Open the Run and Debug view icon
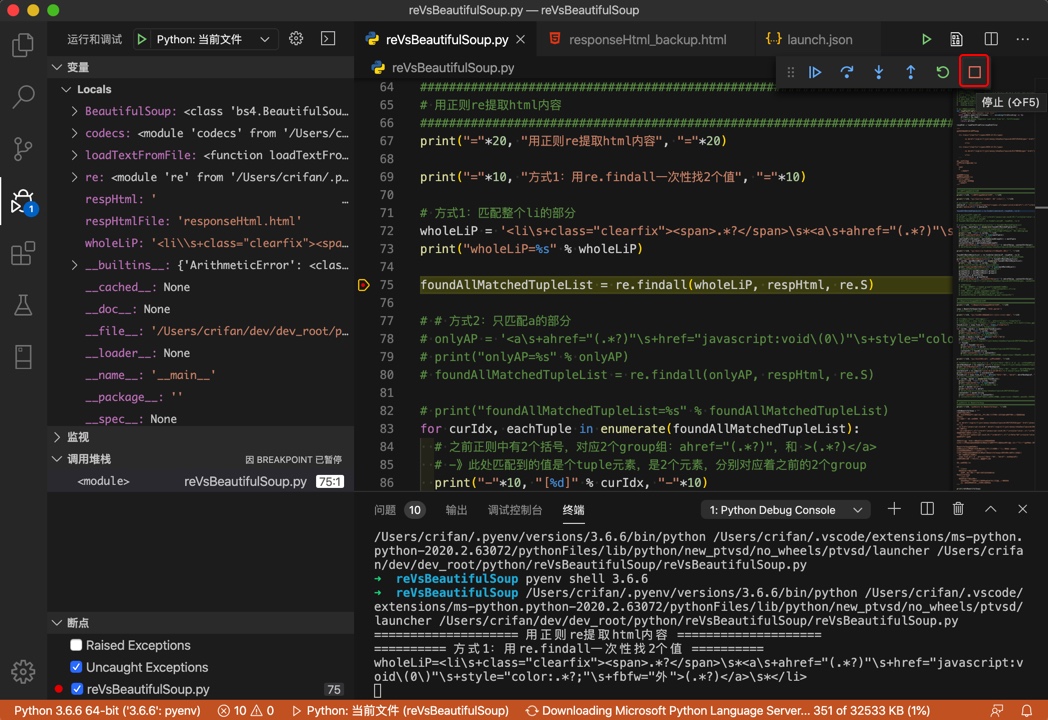 [x=23, y=201]
